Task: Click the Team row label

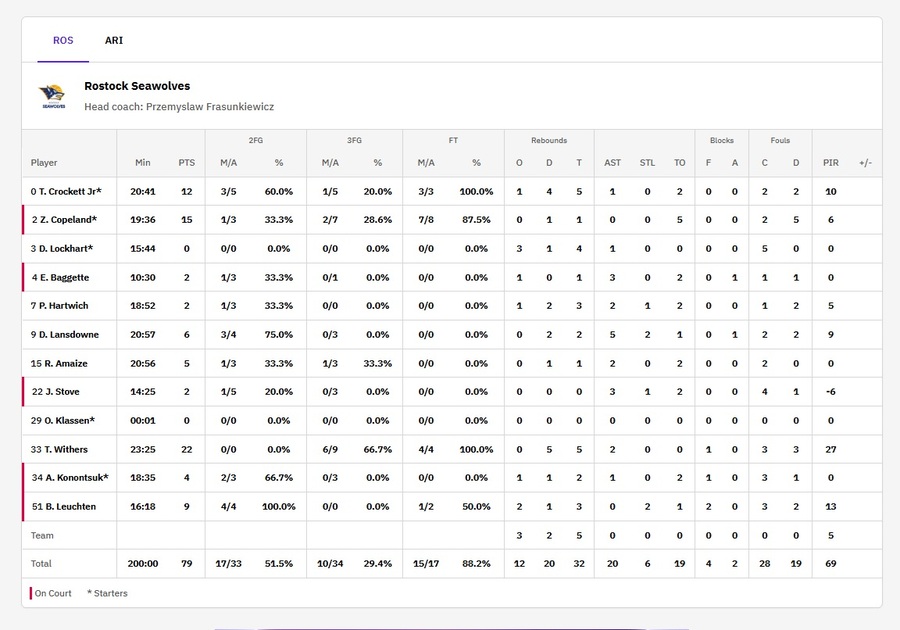Action: point(42,535)
